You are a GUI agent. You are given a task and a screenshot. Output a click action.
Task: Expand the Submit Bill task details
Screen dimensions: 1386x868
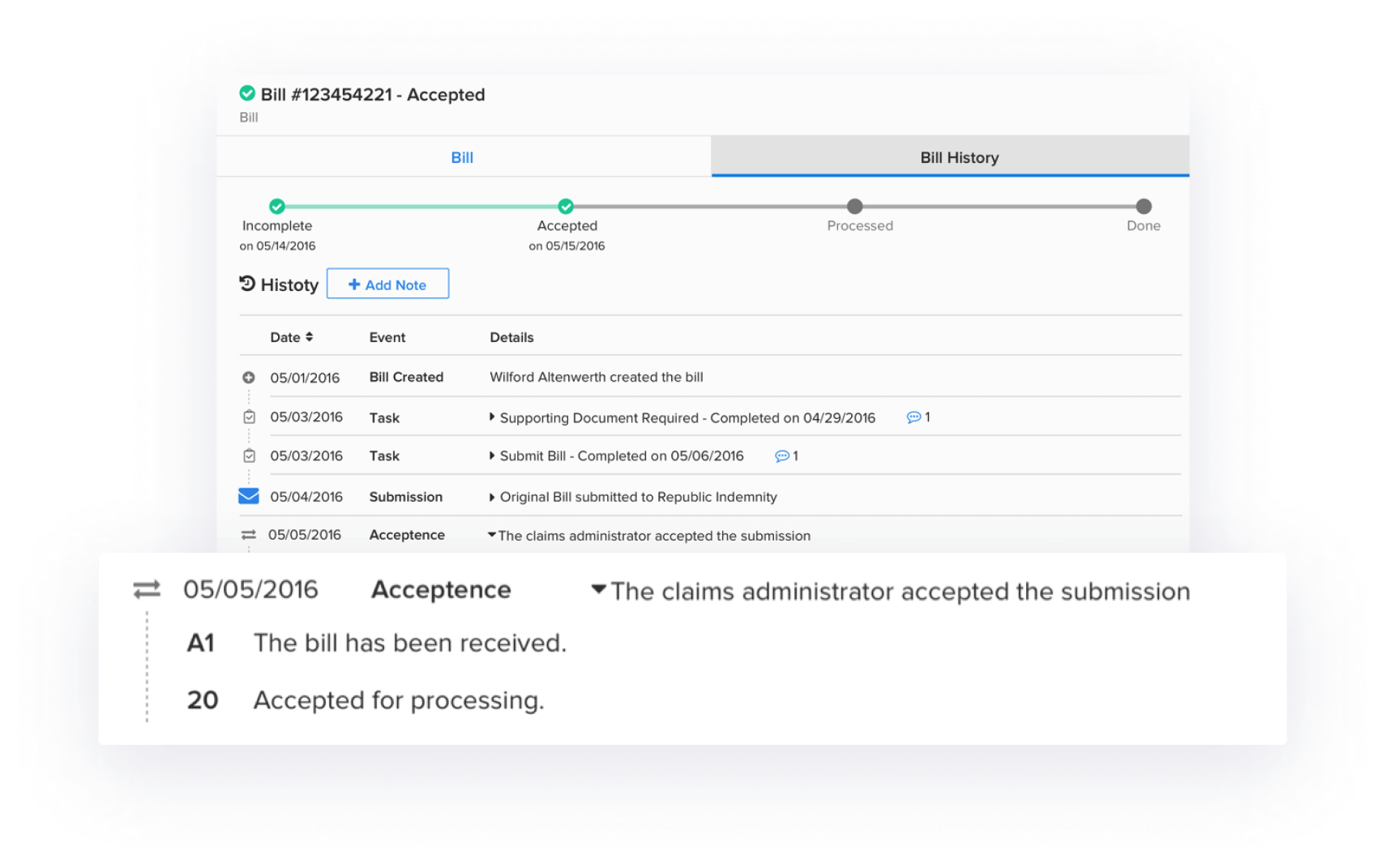pyautogui.click(x=492, y=455)
